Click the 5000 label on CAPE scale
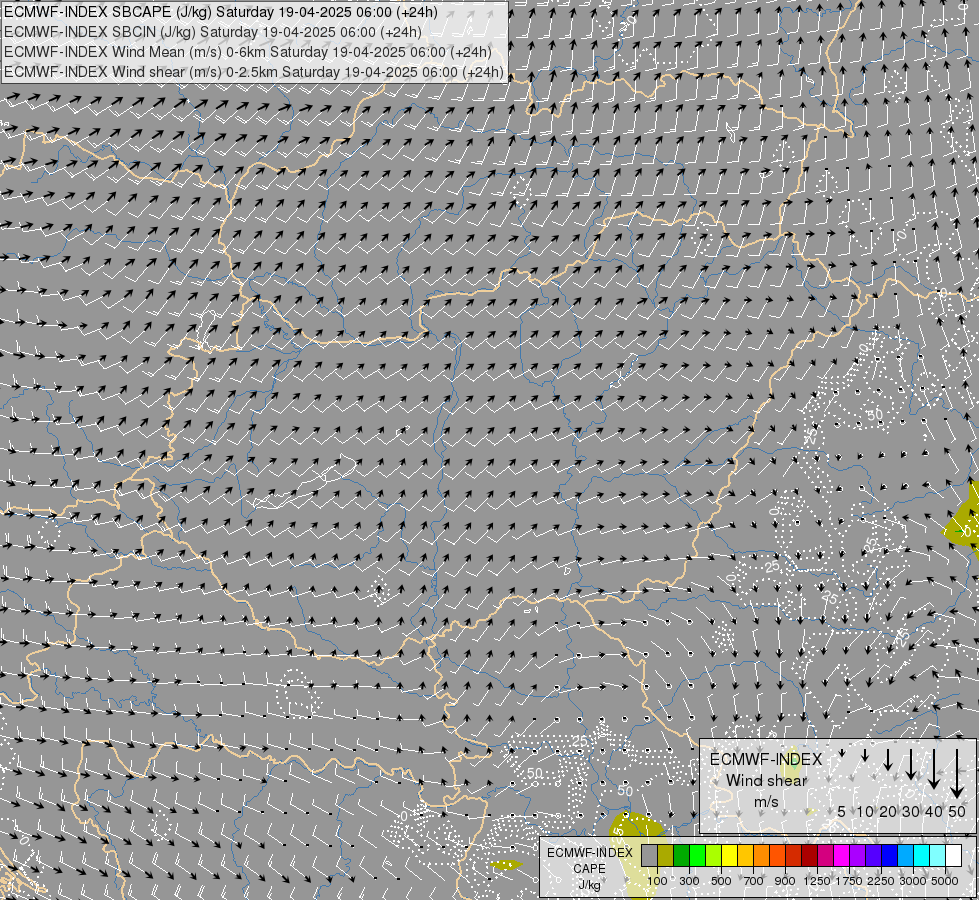Image resolution: width=979 pixels, height=900 pixels. point(945,881)
